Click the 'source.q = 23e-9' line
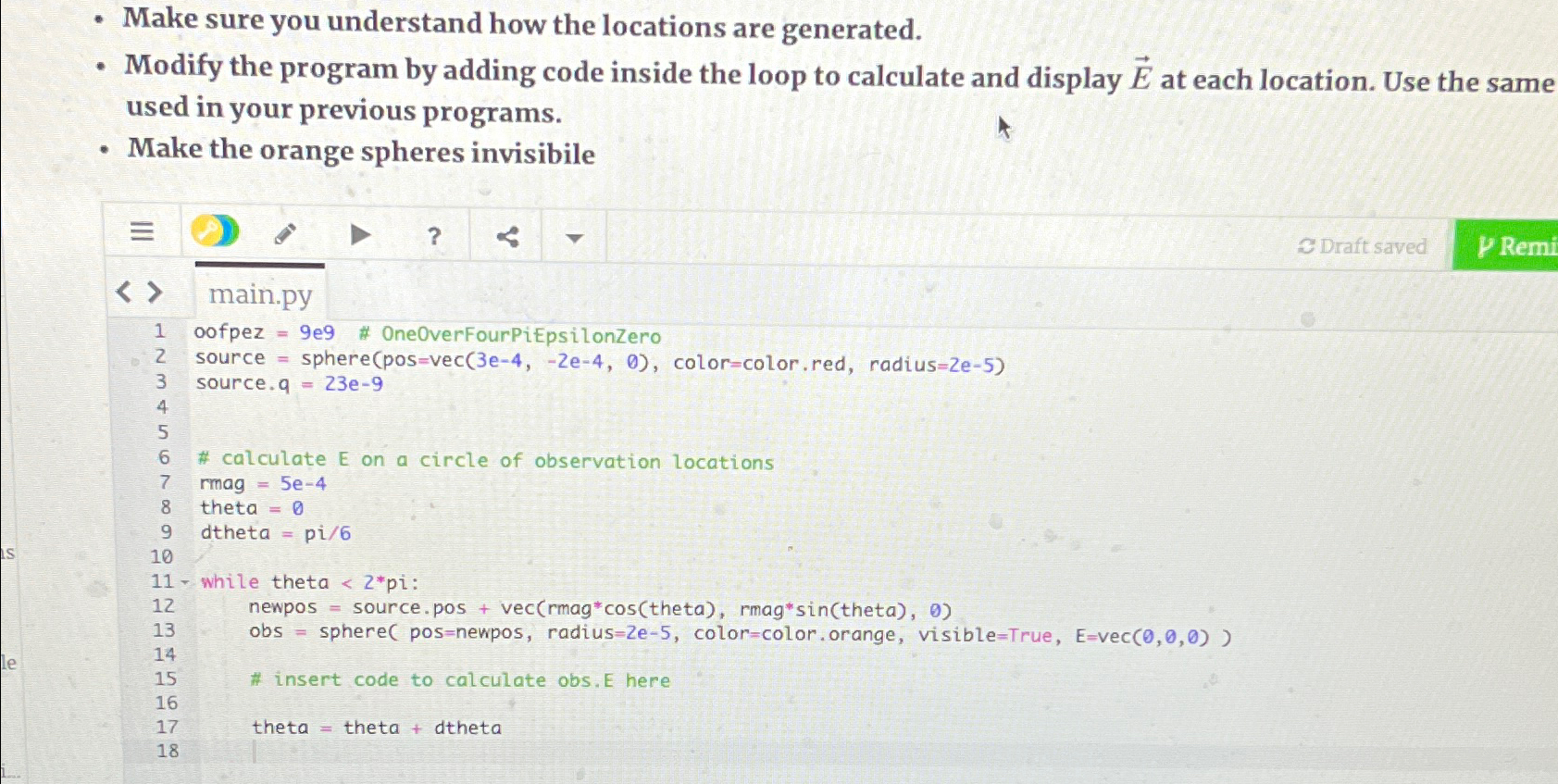This screenshot has width=1558, height=784. [289, 383]
